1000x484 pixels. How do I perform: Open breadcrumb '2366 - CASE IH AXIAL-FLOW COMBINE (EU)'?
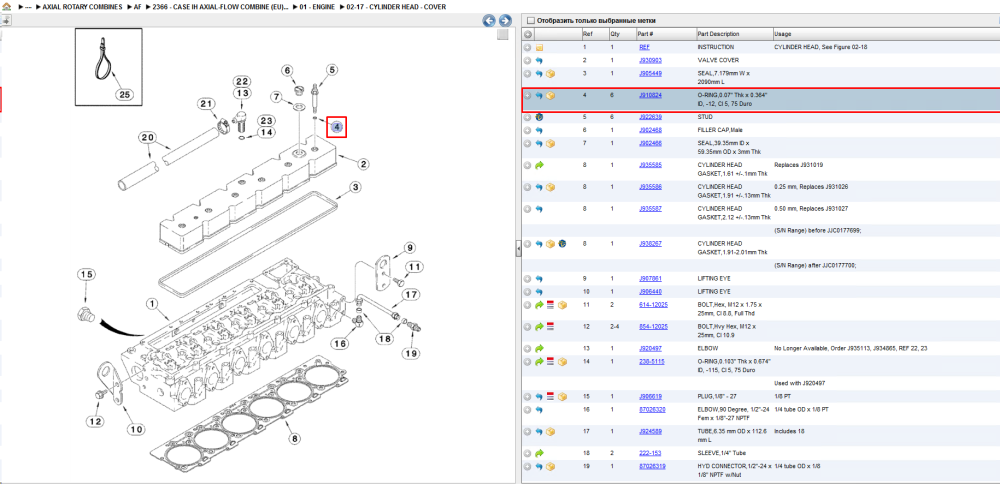221,6
